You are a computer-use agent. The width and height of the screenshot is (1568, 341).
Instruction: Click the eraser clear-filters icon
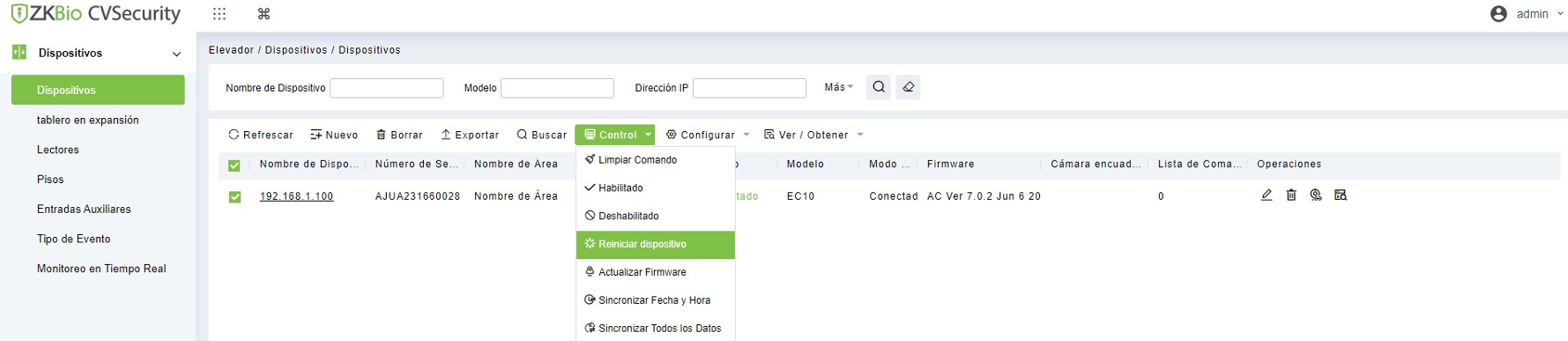908,87
